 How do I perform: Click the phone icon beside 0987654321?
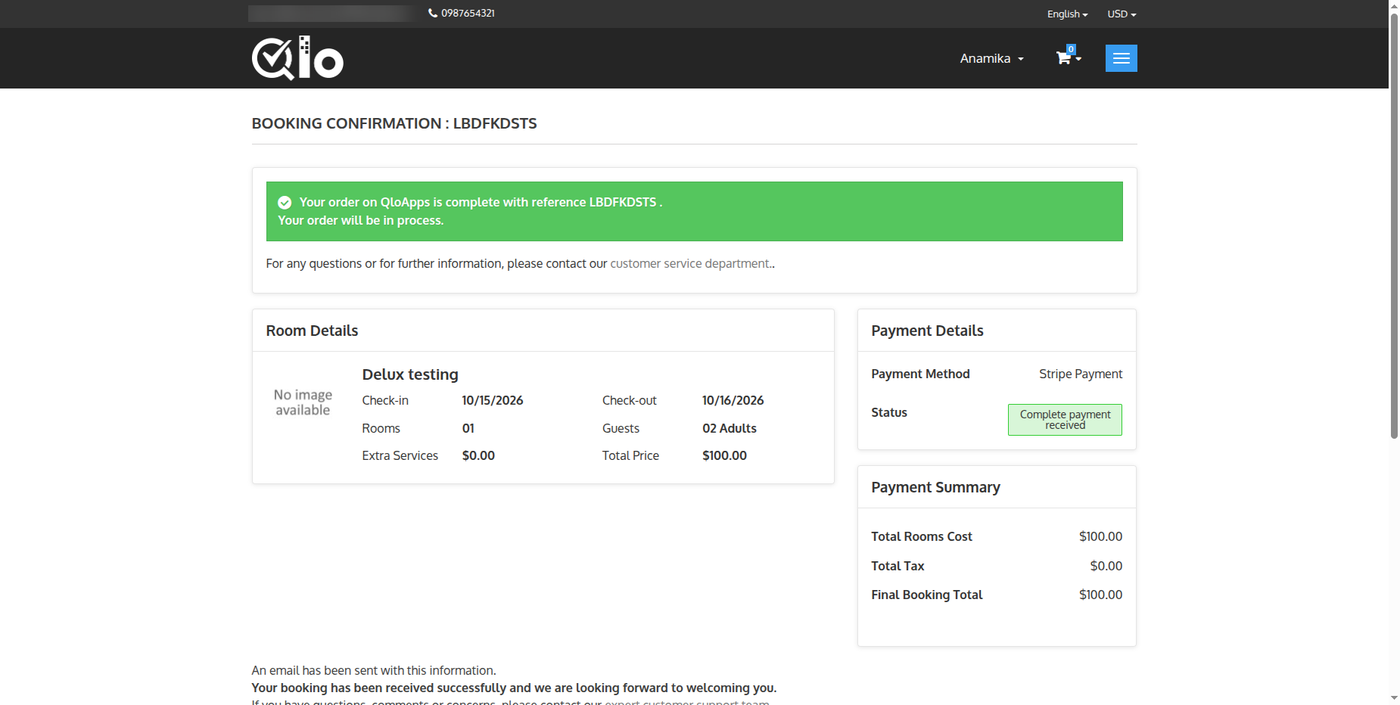click(433, 13)
